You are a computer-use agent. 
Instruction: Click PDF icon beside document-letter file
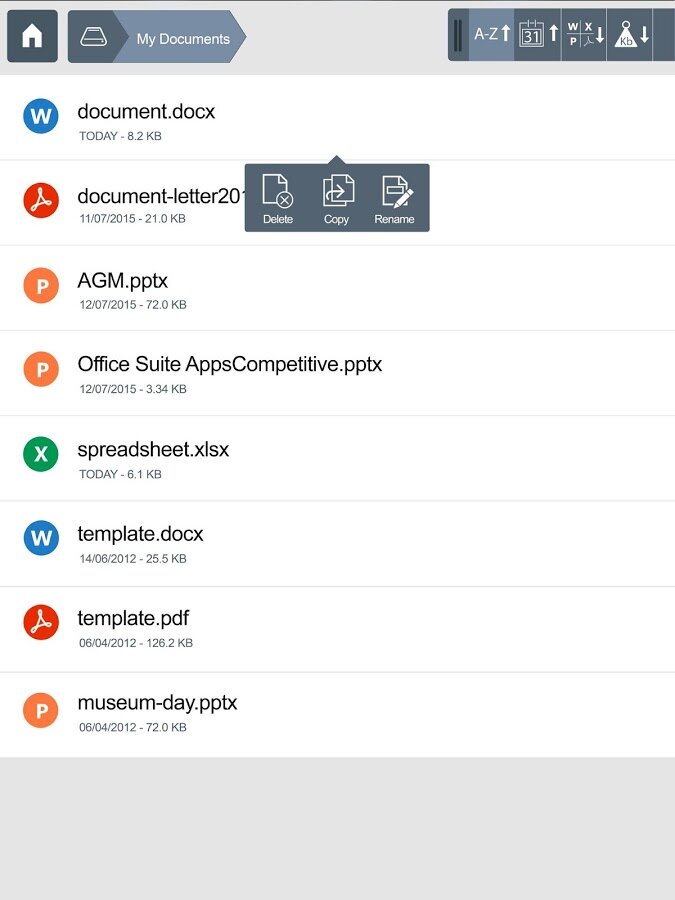coord(41,201)
